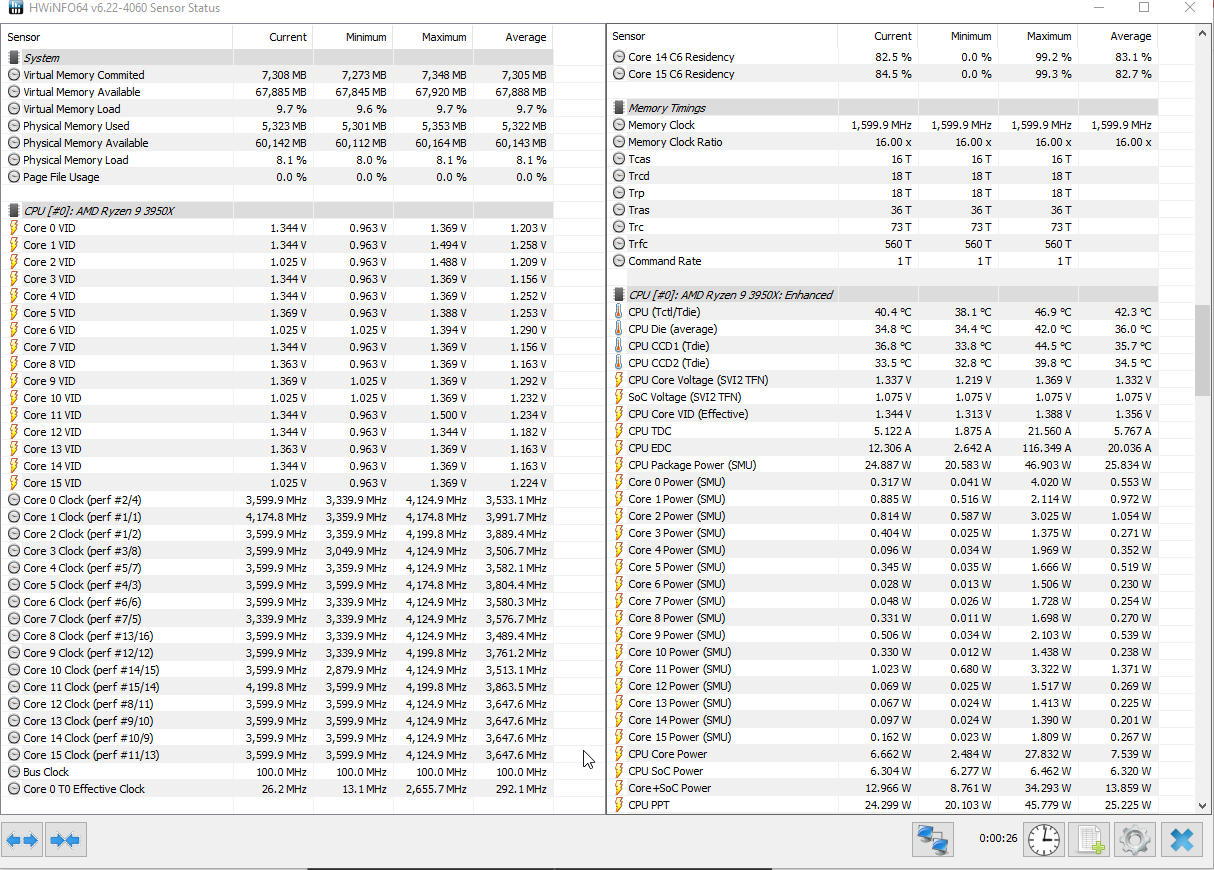Click the shrink columns arrows button
The height and width of the screenshot is (870, 1214).
[x=65, y=840]
